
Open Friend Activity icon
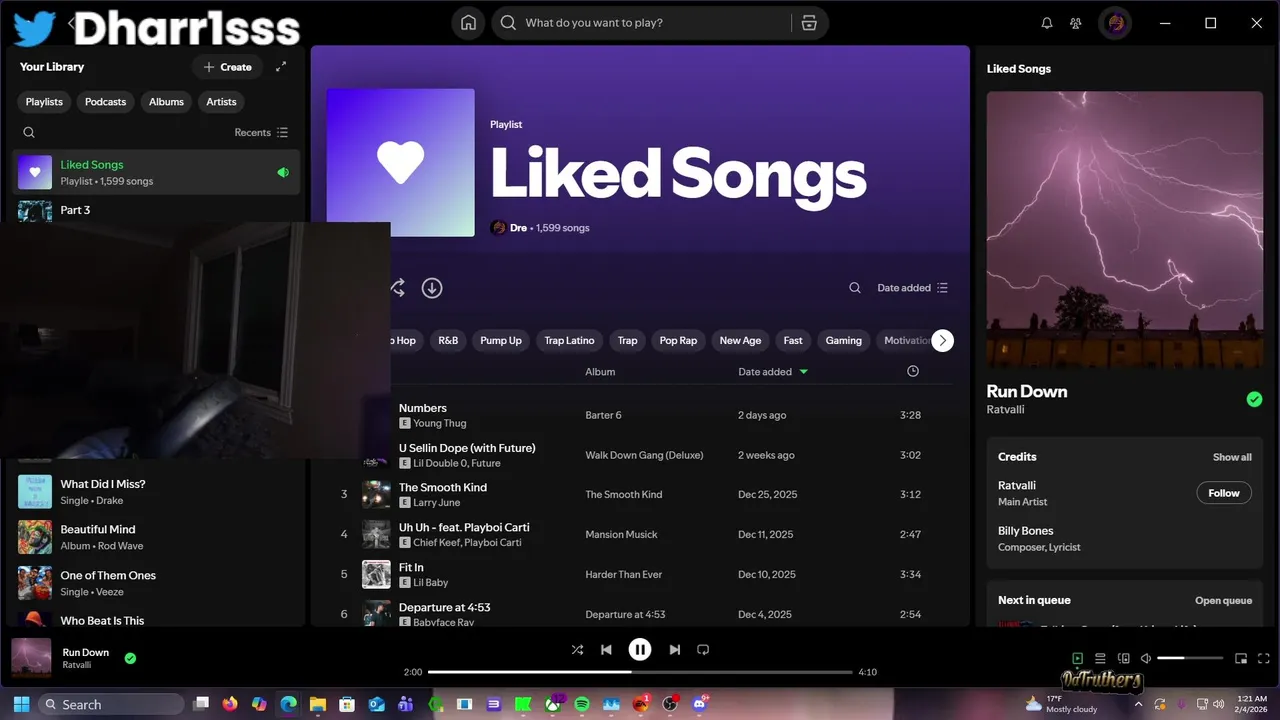pos(1076,23)
